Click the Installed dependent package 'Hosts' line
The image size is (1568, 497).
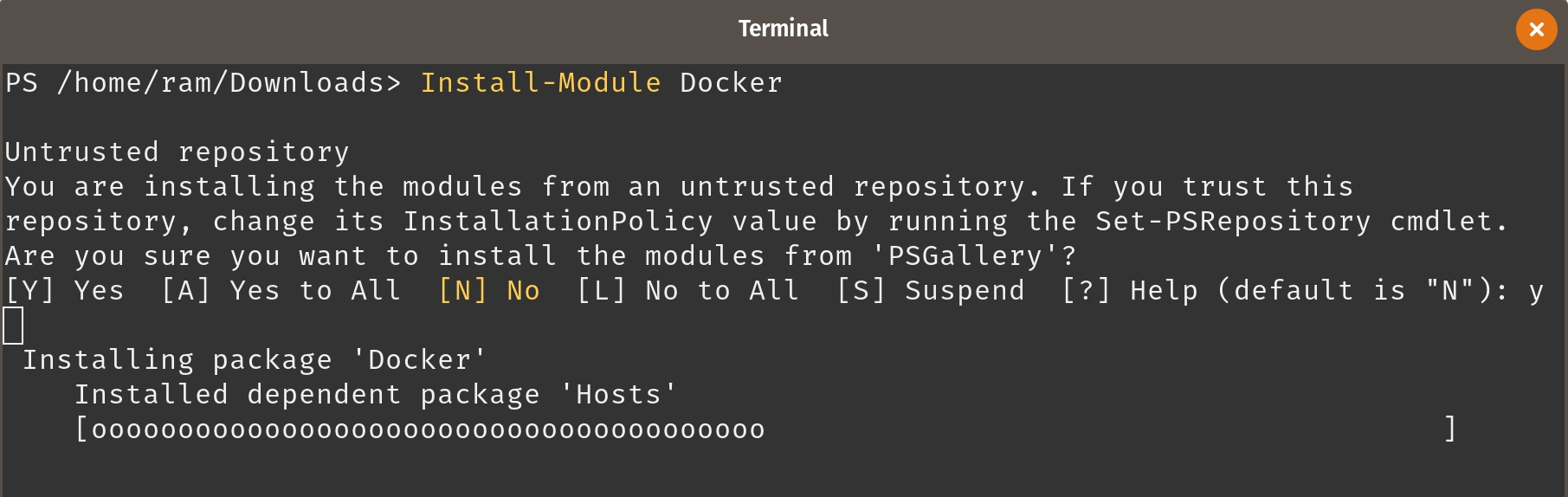pos(376,395)
